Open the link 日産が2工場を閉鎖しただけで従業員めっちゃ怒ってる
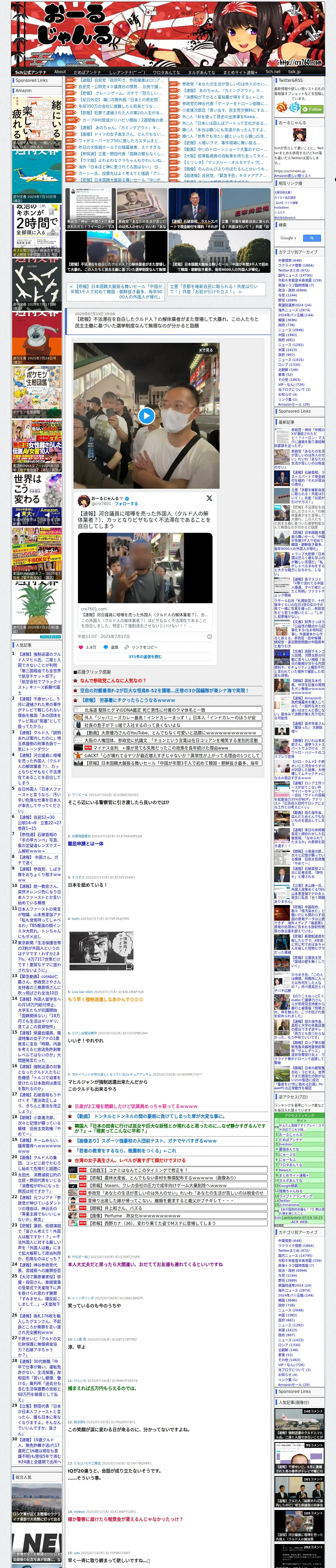Screen dimensions: 336x1568 pyautogui.click(x=136, y=1106)
